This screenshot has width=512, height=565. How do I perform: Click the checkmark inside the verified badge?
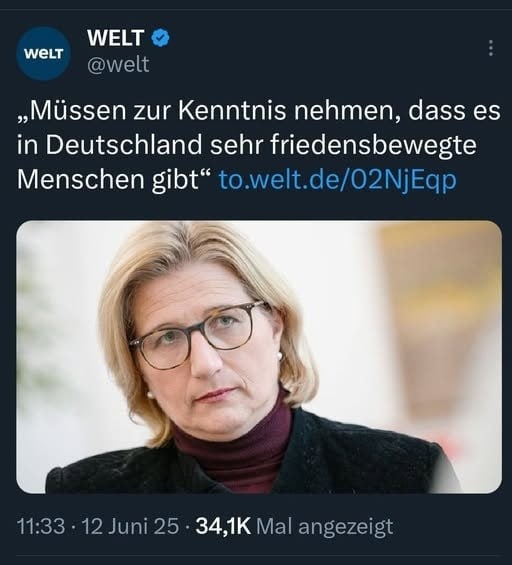(x=160, y=38)
